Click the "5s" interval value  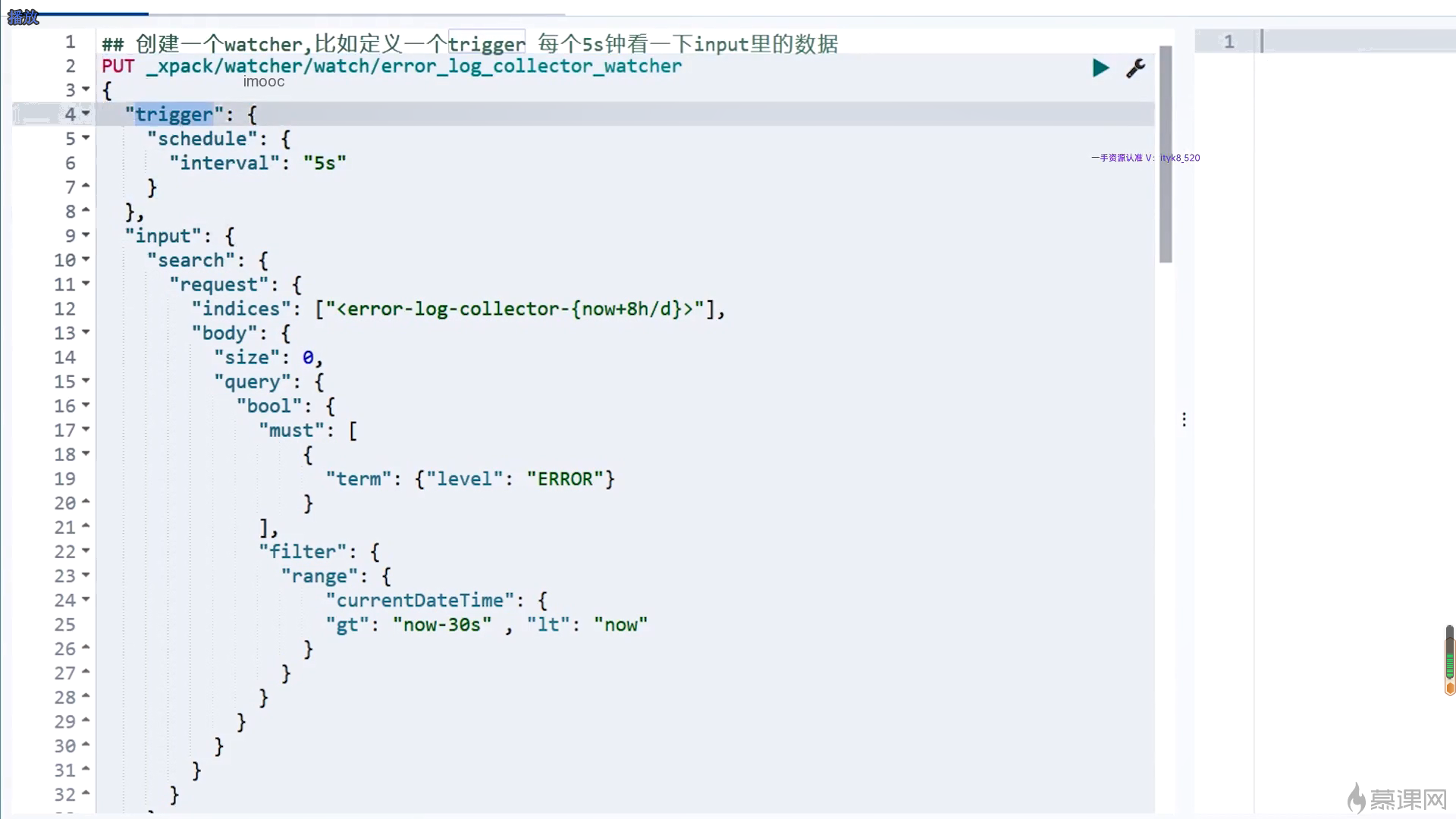coord(325,163)
